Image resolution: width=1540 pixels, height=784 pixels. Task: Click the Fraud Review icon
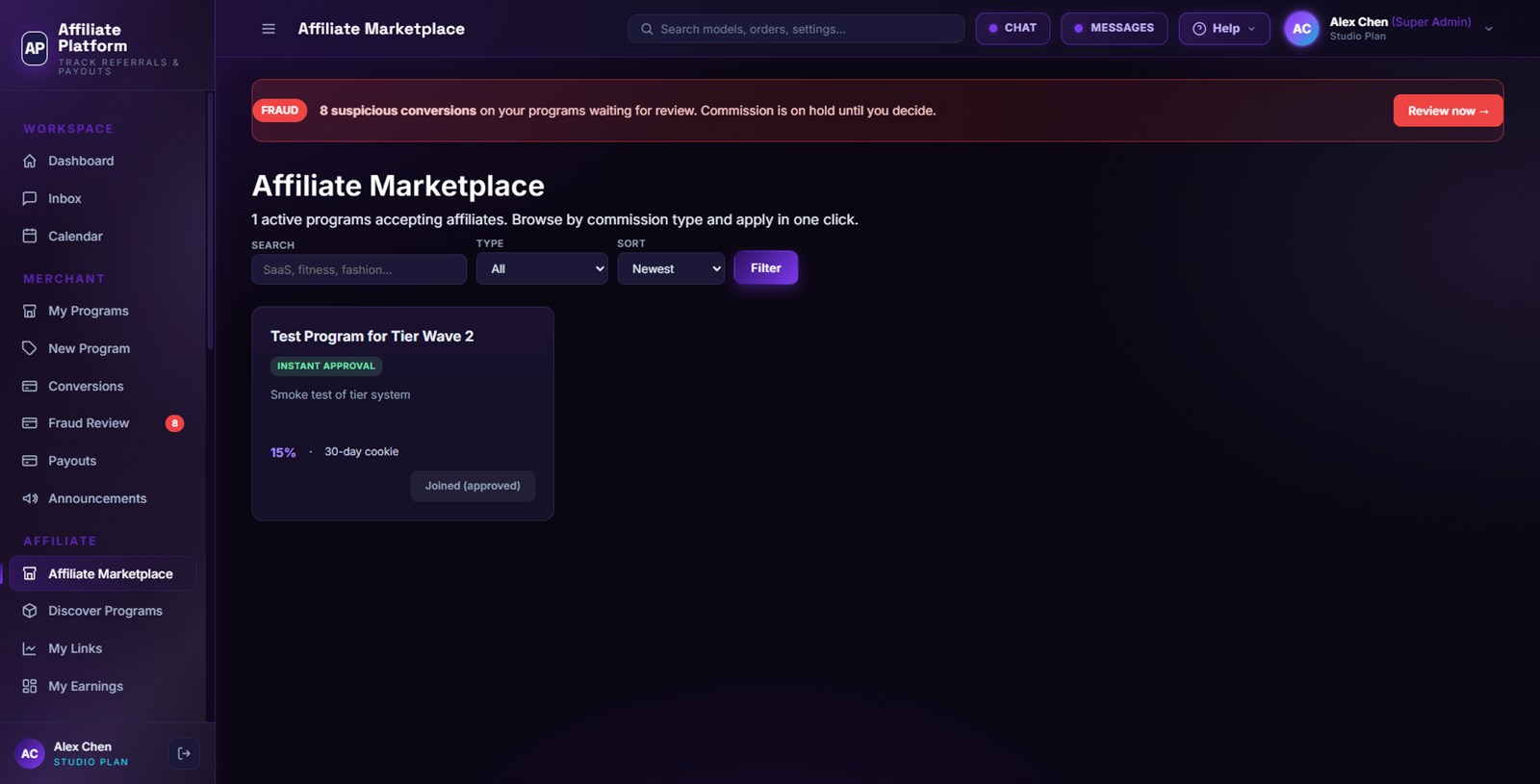(30, 423)
